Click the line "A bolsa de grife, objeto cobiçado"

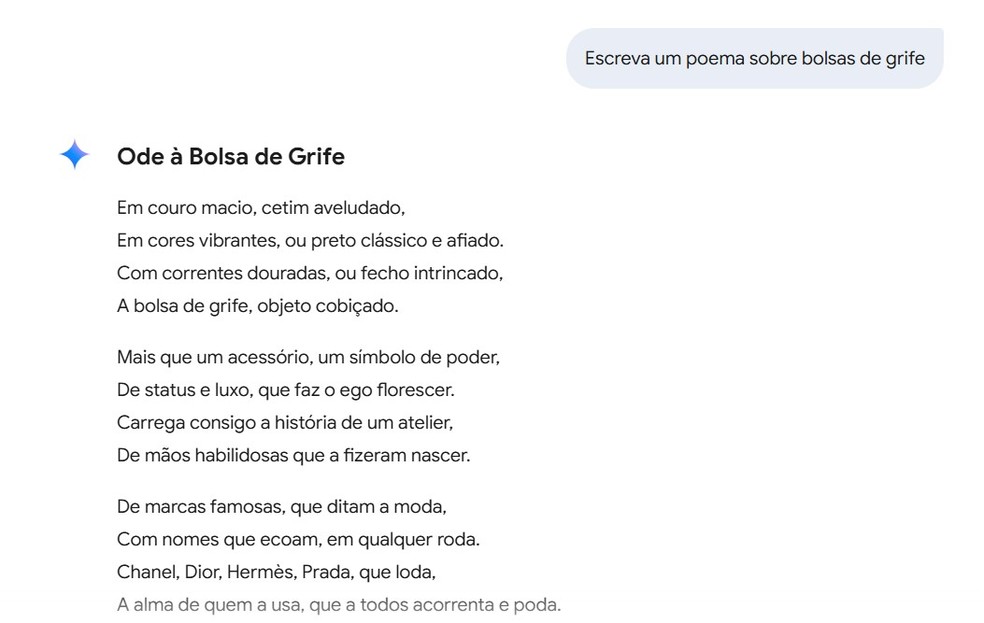258,306
